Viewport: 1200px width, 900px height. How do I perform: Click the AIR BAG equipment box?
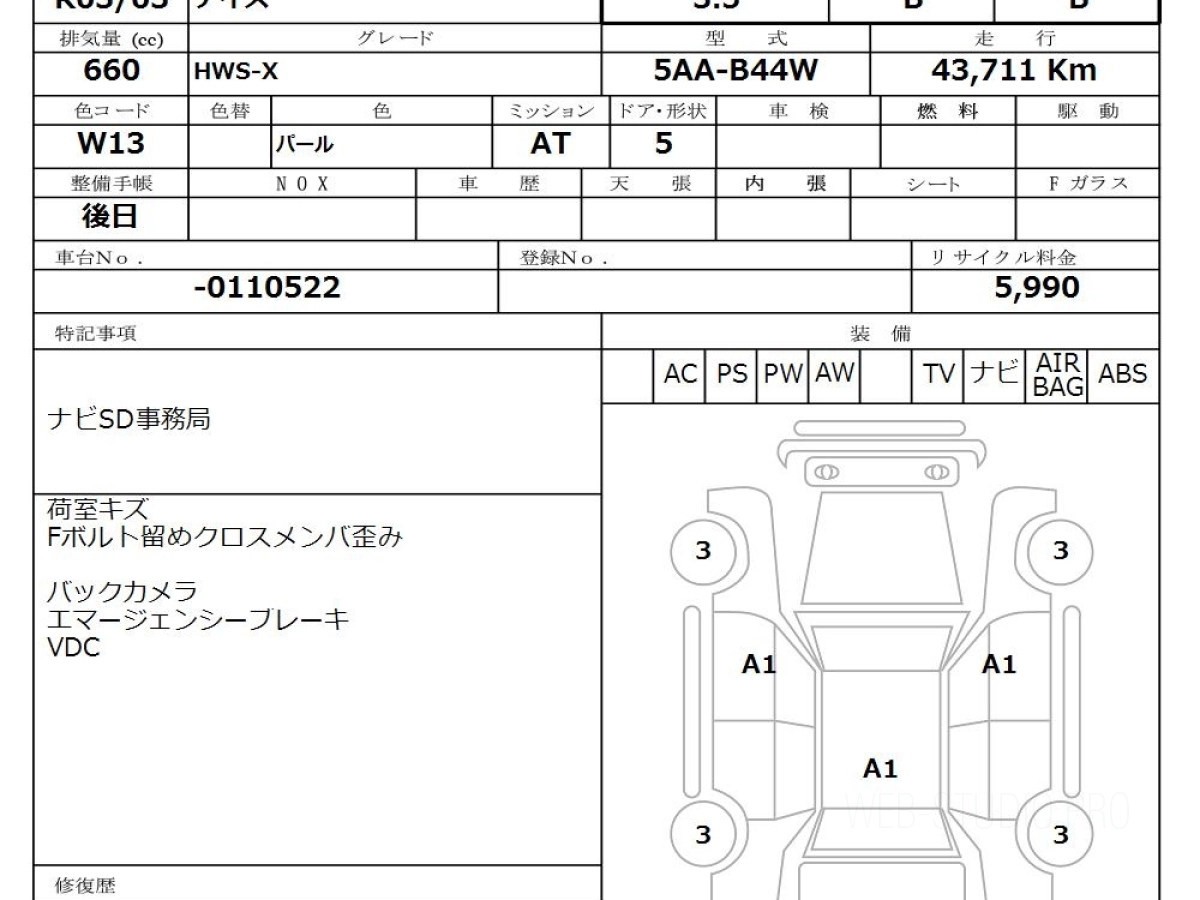1058,374
